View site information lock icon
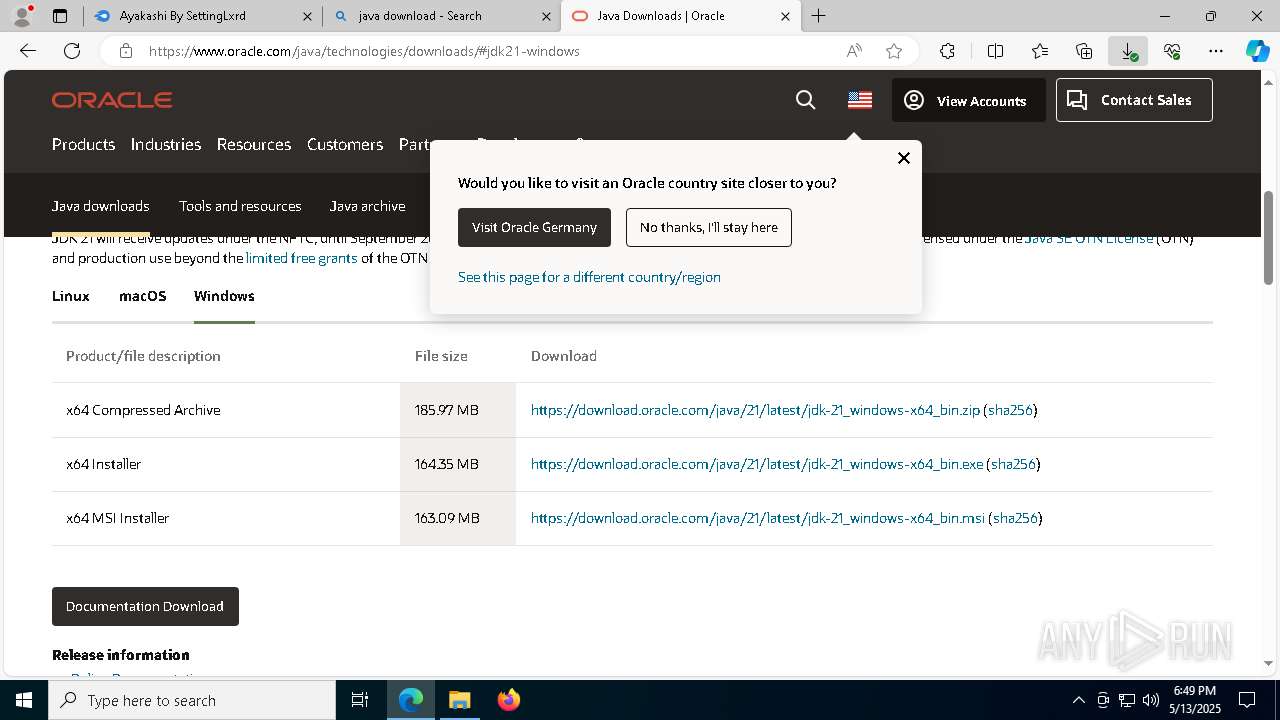This screenshot has width=1280, height=720. (x=126, y=51)
